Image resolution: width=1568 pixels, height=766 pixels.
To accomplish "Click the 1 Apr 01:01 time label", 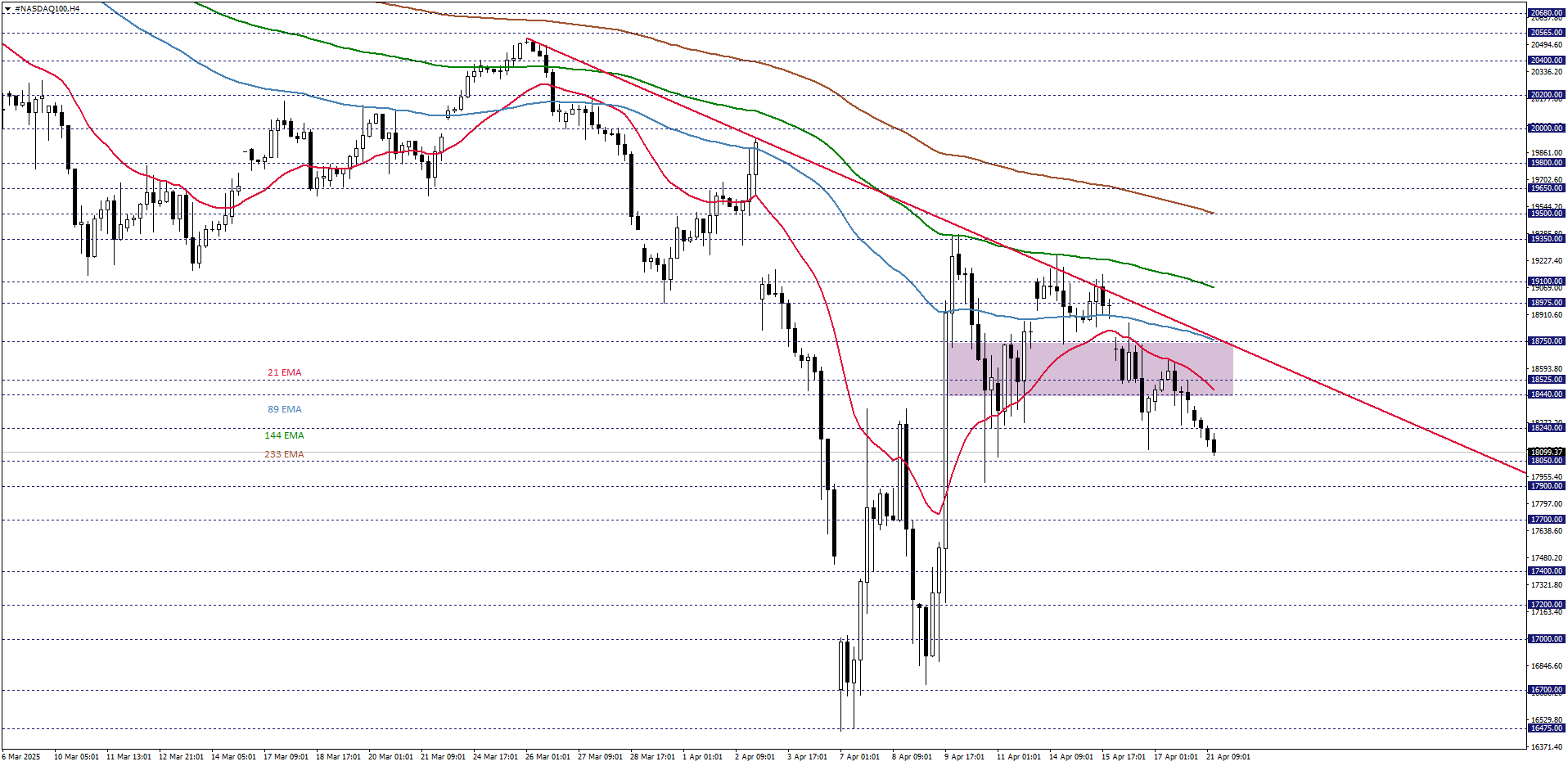I will pos(702,757).
